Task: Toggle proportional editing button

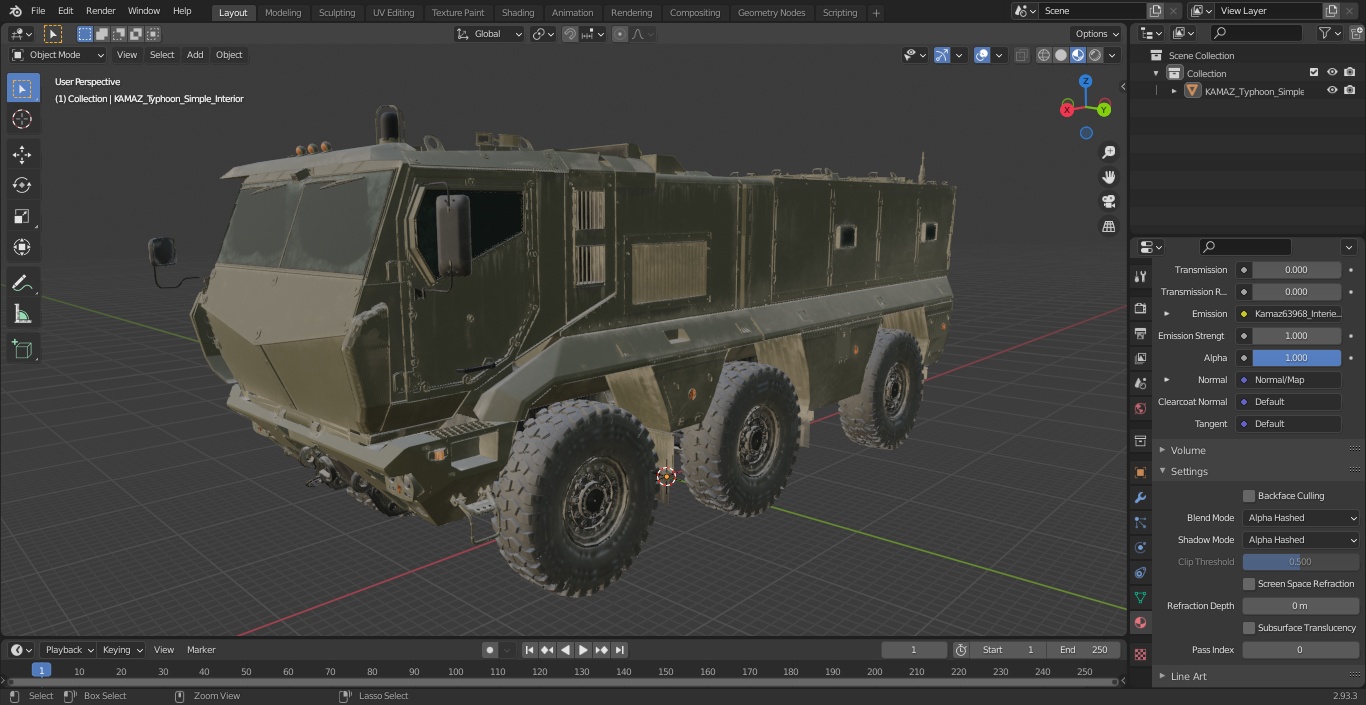Action: pyautogui.click(x=620, y=34)
